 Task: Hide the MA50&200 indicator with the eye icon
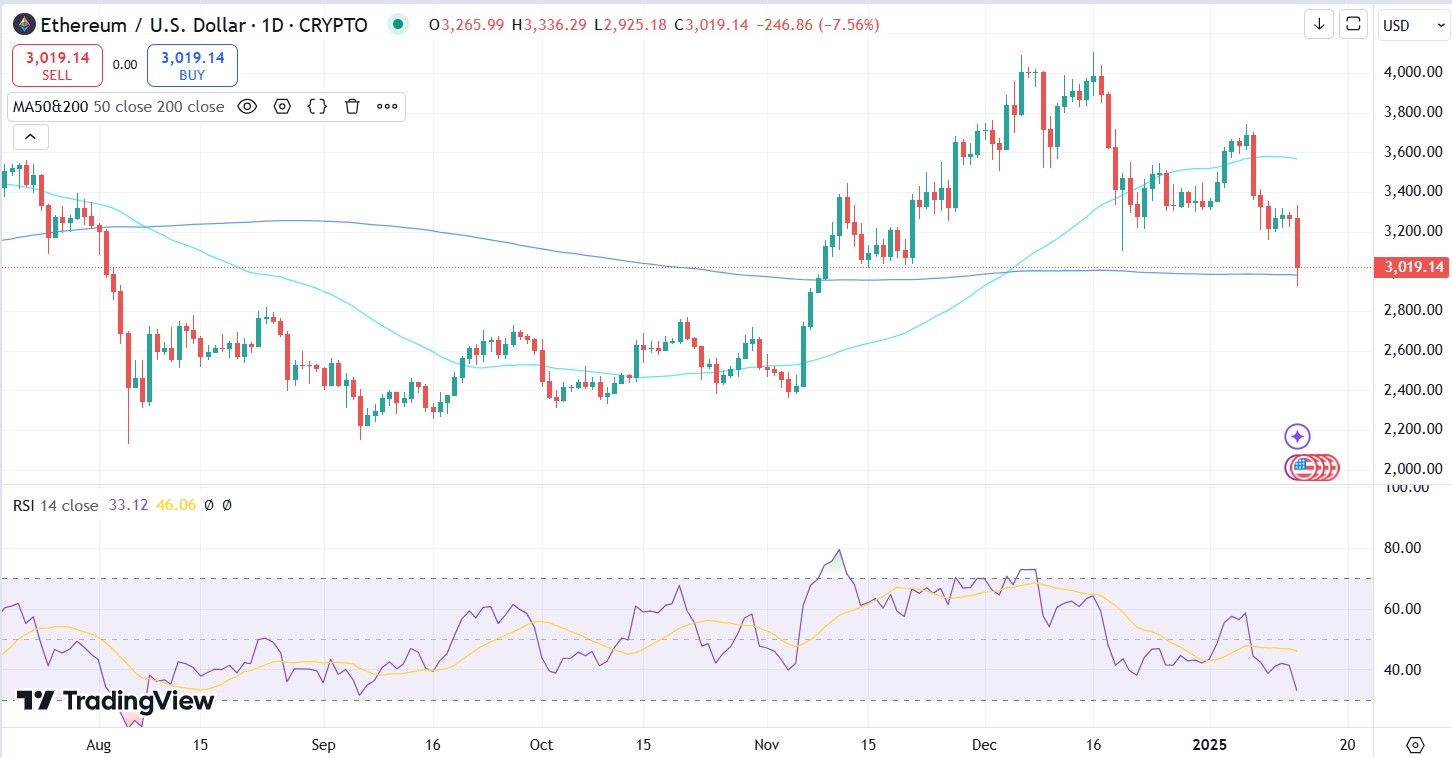(x=247, y=106)
